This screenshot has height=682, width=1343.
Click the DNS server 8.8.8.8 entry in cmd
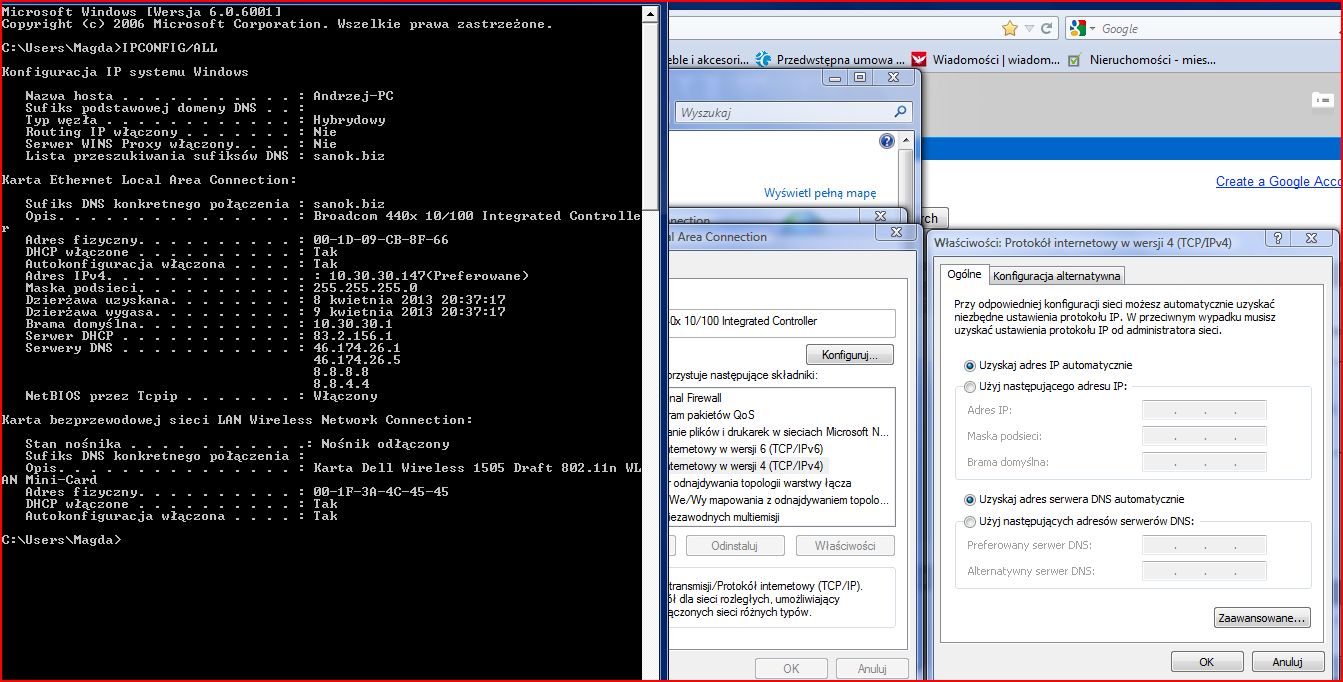pos(342,372)
